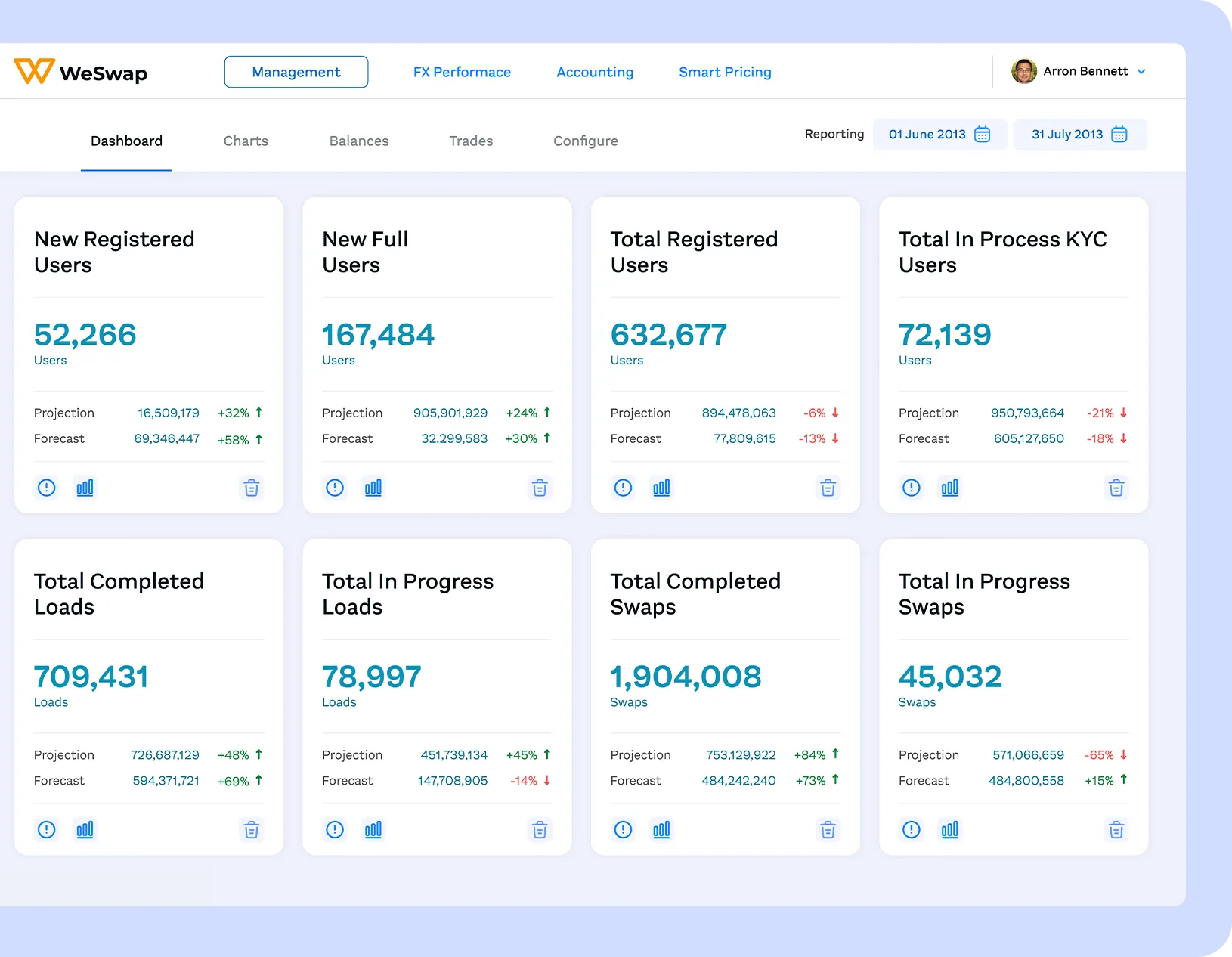
Task: Click the Management button
Action: [x=296, y=72]
